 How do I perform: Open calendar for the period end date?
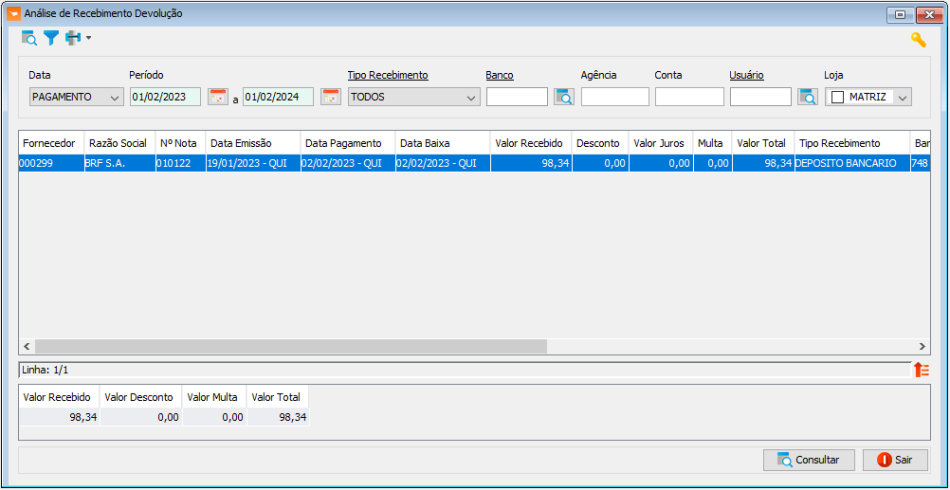tap(330, 97)
